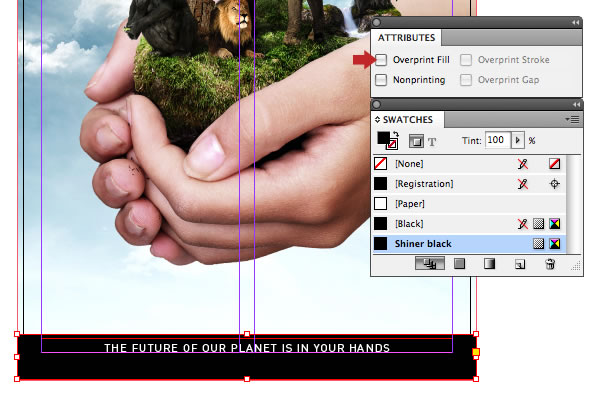This screenshot has width=600, height=401.
Task: Click the crossed pencil icon on [Registration]
Action: (523, 184)
